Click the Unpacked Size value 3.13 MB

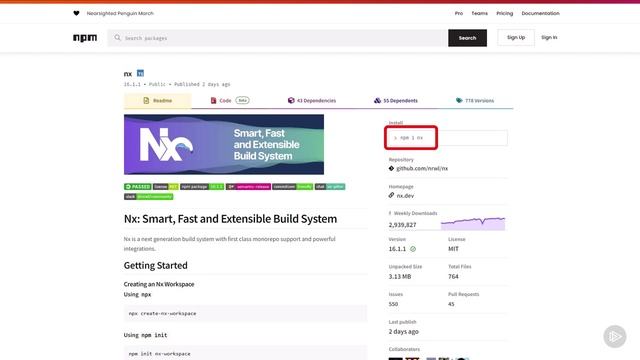pyautogui.click(x=400, y=276)
